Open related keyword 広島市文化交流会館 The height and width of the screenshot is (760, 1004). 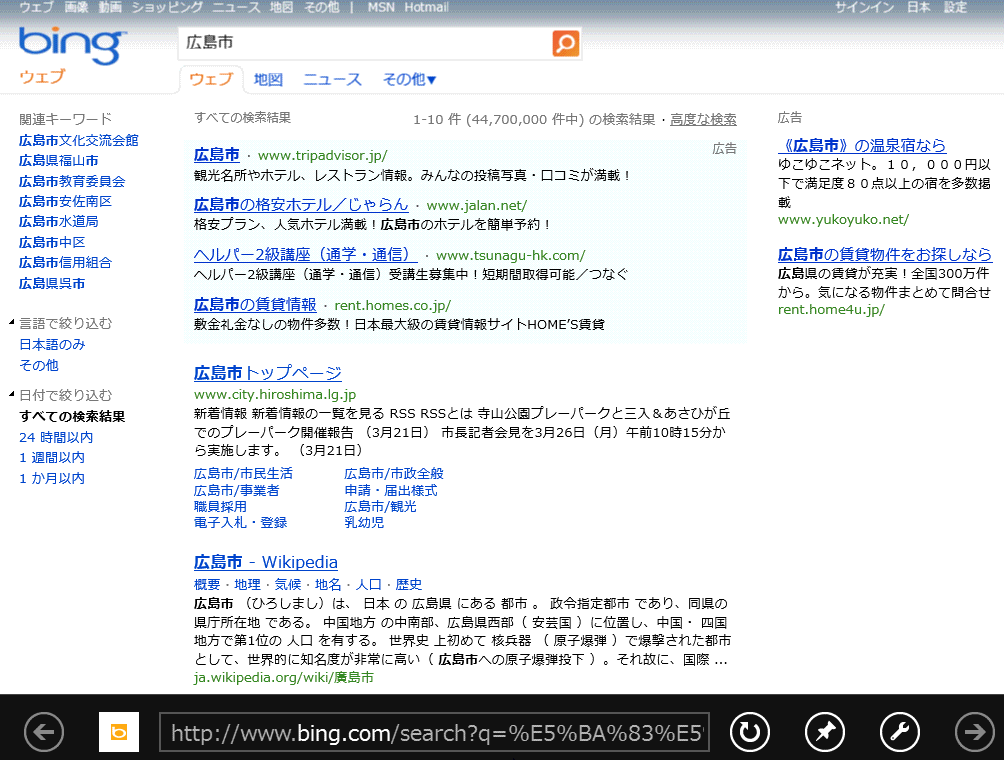pos(79,140)
